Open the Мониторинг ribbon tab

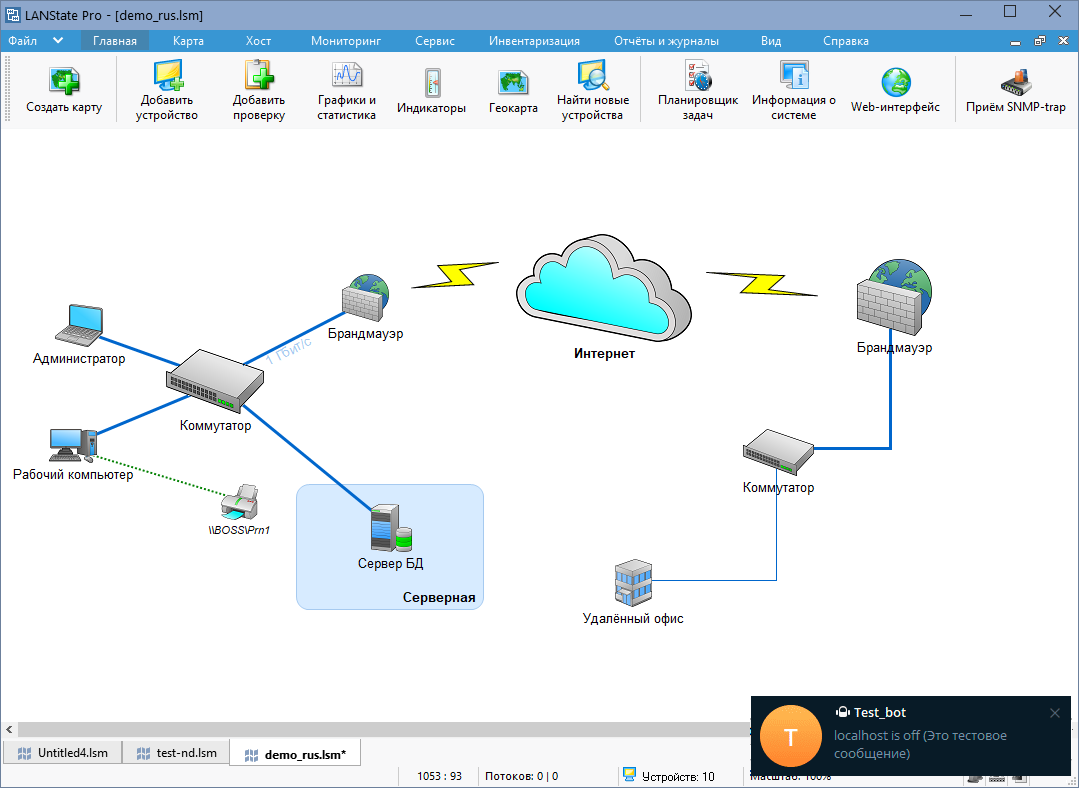(x=346, y=41)
